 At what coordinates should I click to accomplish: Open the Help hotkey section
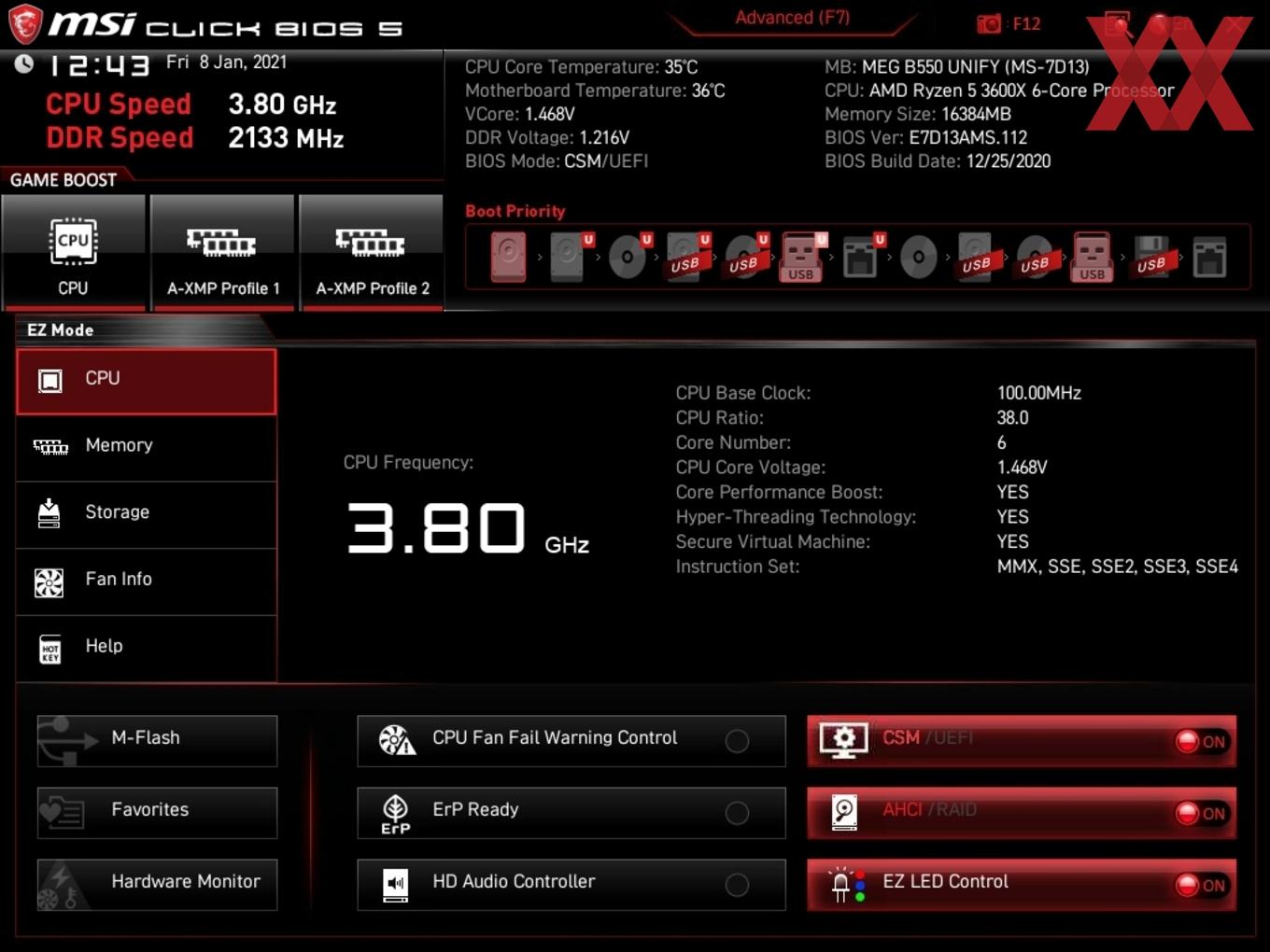(146, 649)
